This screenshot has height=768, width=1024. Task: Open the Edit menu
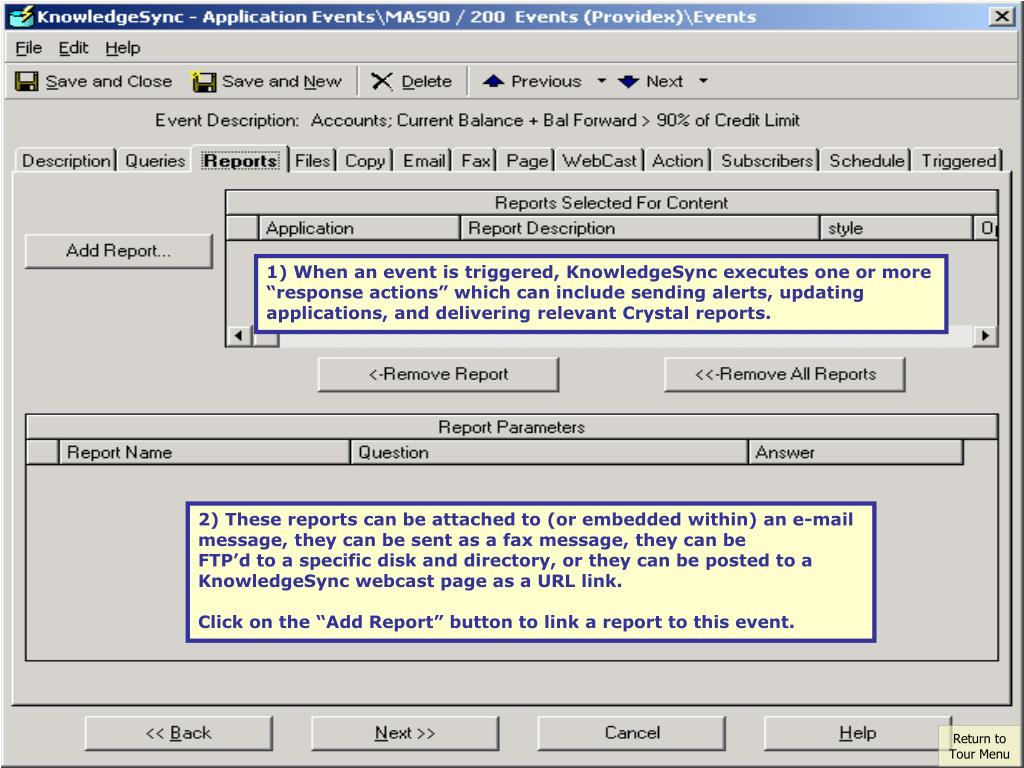pos(73,48)
